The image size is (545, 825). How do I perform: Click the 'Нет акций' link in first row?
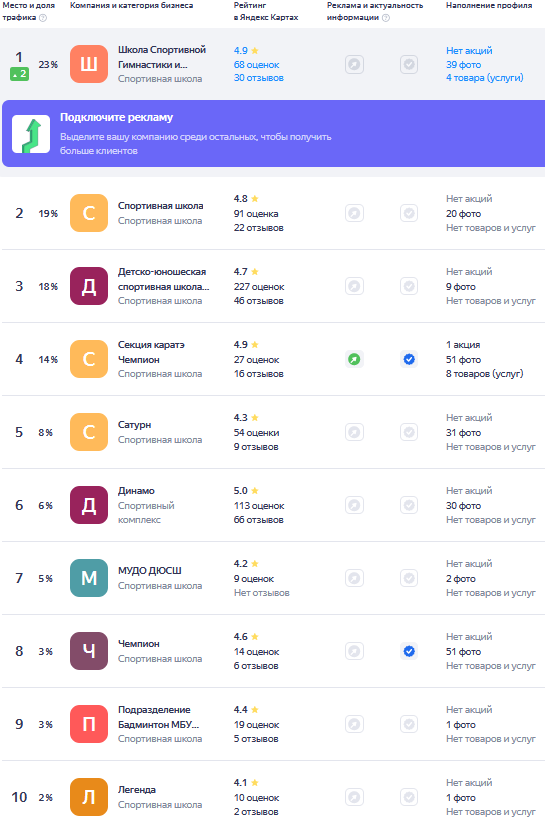(469, 51)
